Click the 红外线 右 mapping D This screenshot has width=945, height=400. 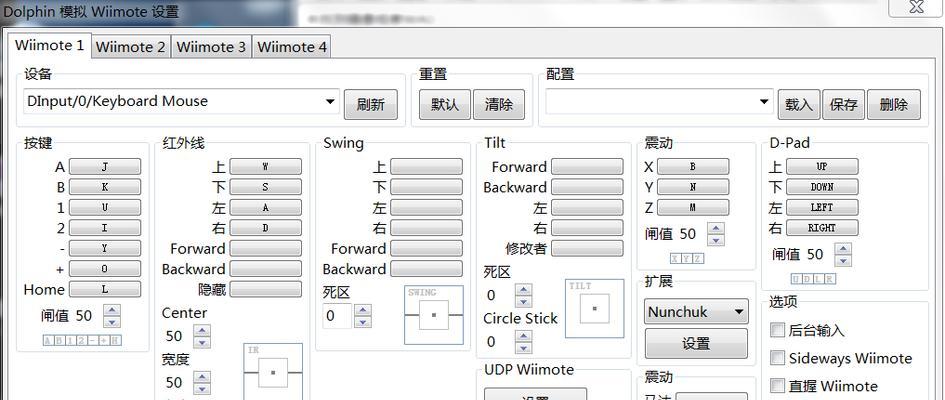(266, 228)
